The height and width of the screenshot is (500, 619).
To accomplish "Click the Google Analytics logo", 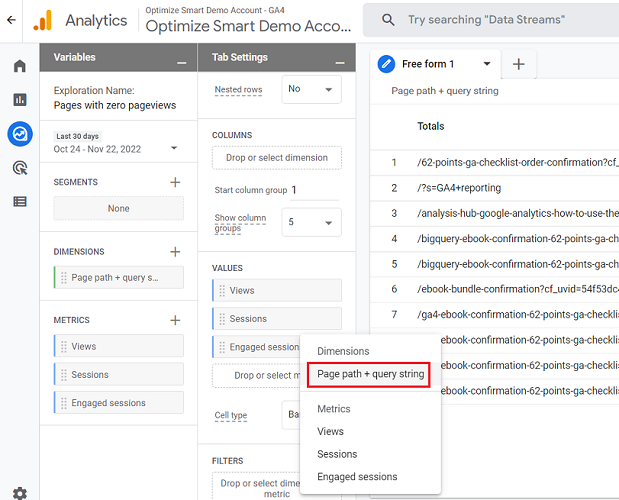I will (x=43, y=20).
